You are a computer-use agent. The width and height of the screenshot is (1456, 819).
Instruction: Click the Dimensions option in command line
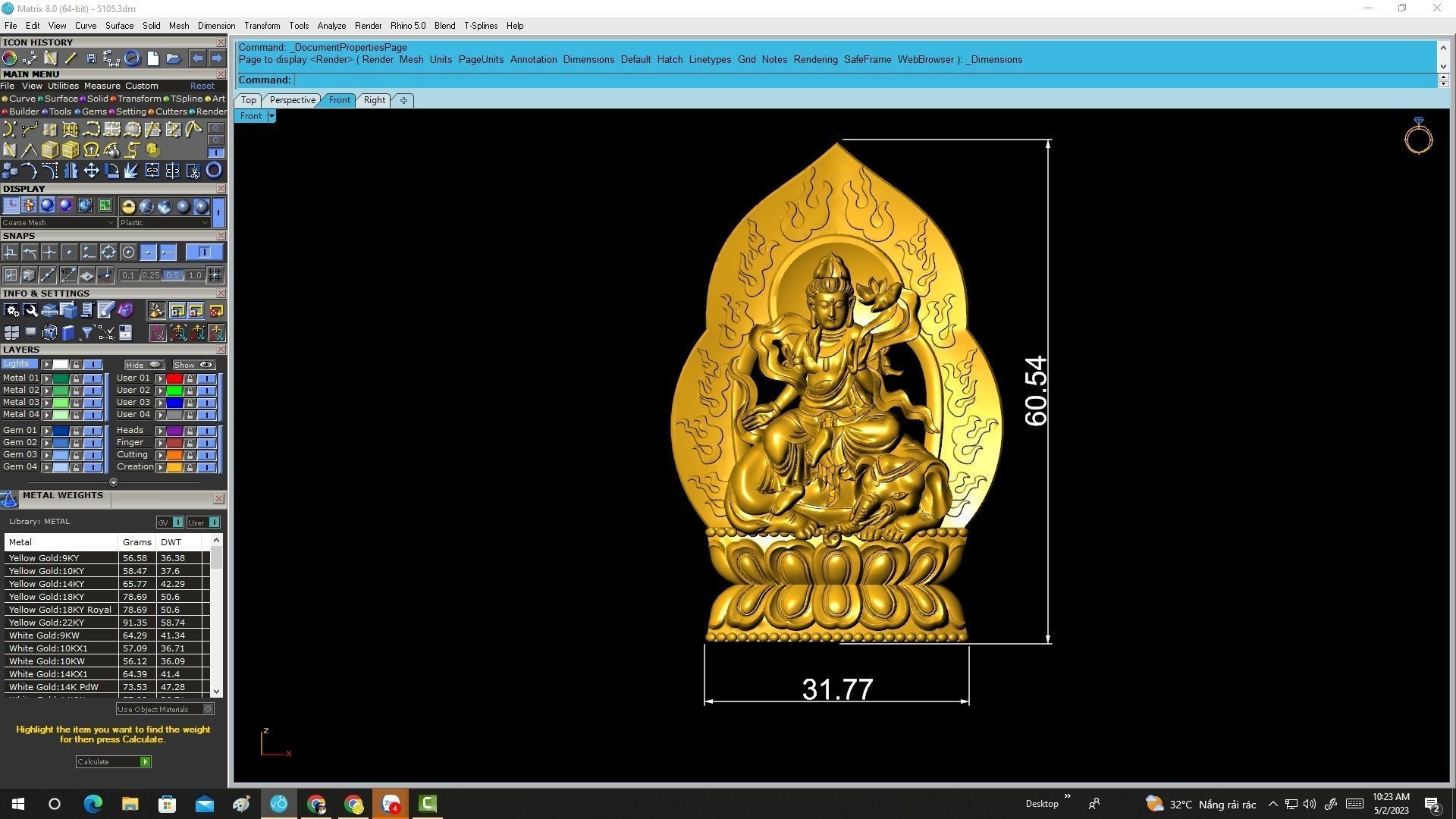pyautogui.click(x=588, y=59)
